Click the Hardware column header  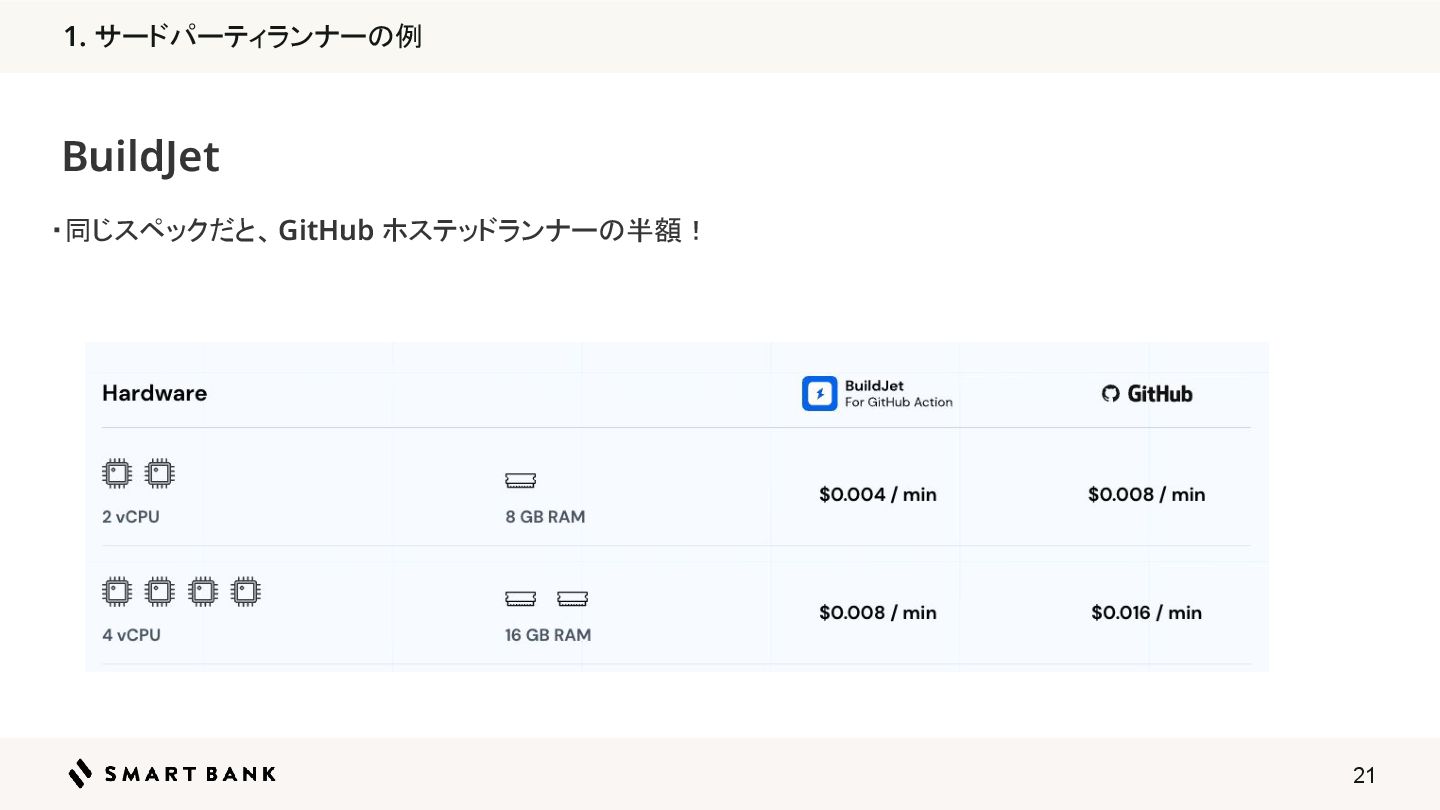[154, 393]
